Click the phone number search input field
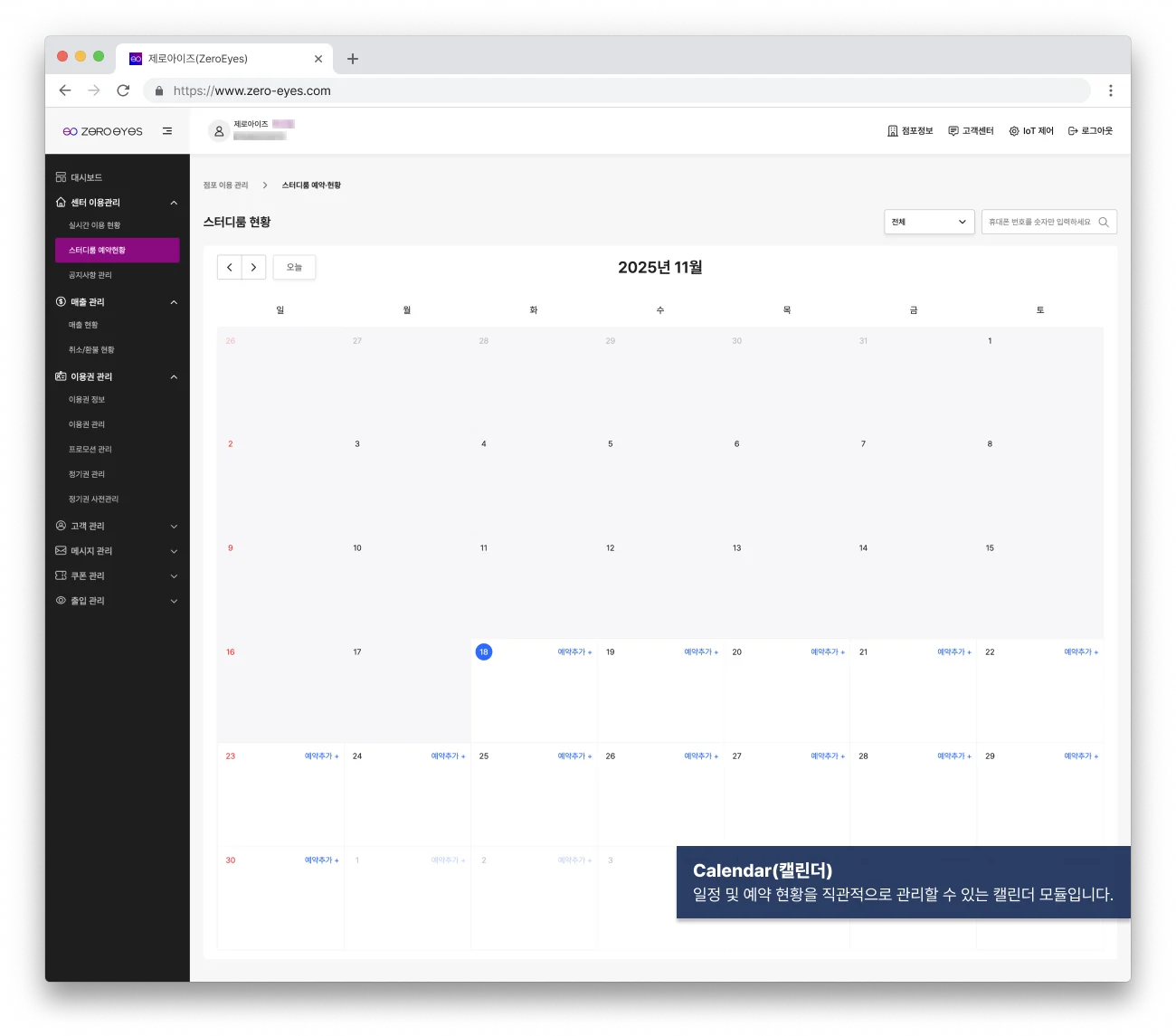Viewport: 1176px width, 1036px height. [1039, 223]
